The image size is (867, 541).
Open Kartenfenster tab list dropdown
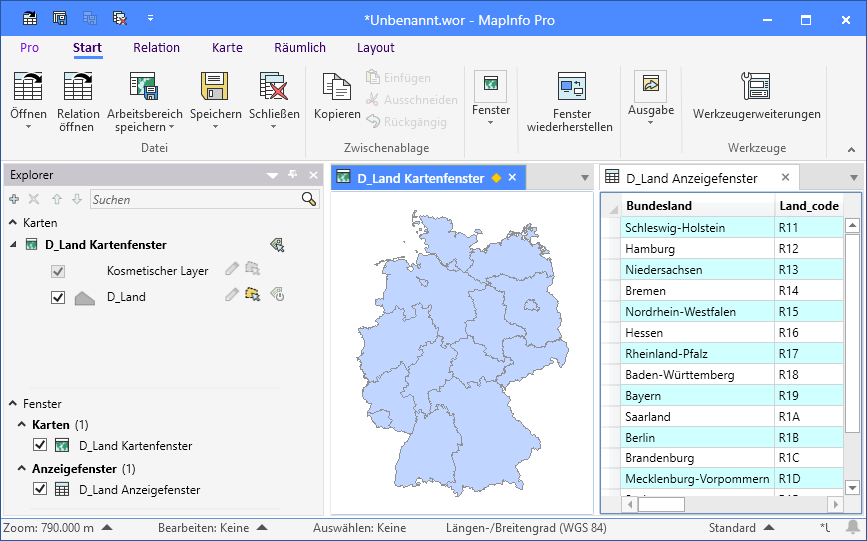pos(584,178)
